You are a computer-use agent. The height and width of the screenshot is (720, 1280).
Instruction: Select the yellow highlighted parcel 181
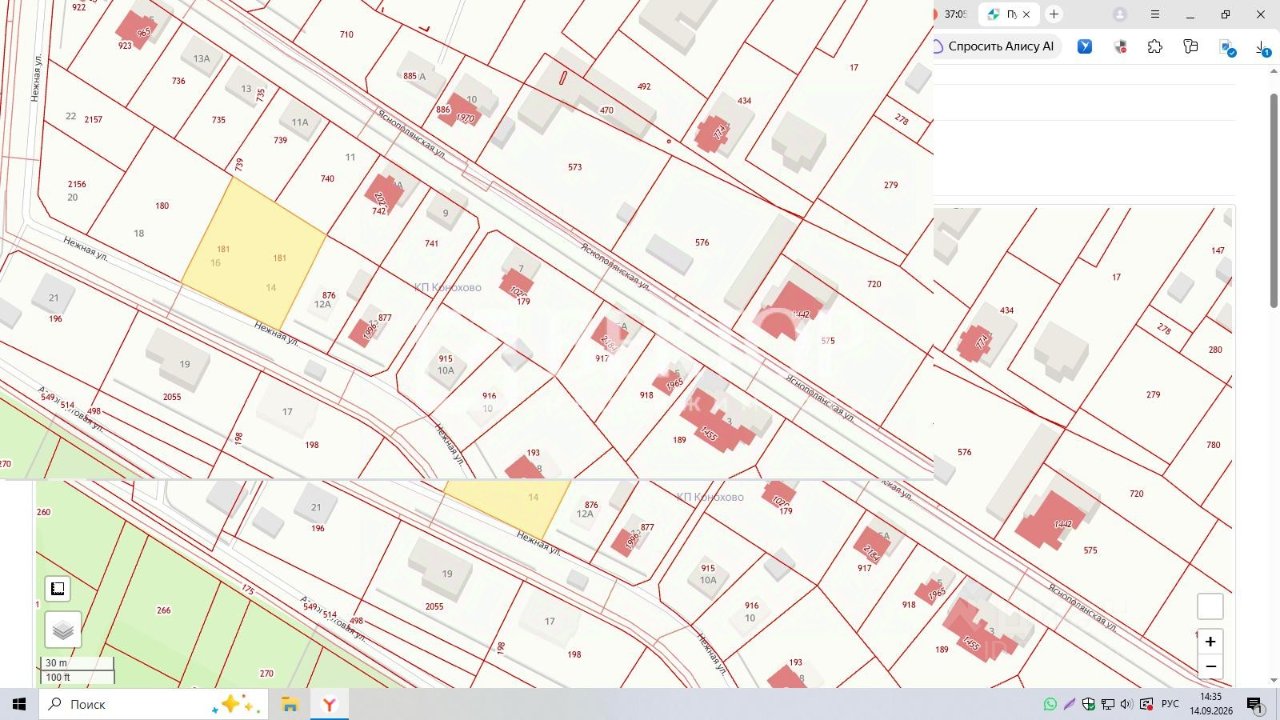click(x=254, y=255)
